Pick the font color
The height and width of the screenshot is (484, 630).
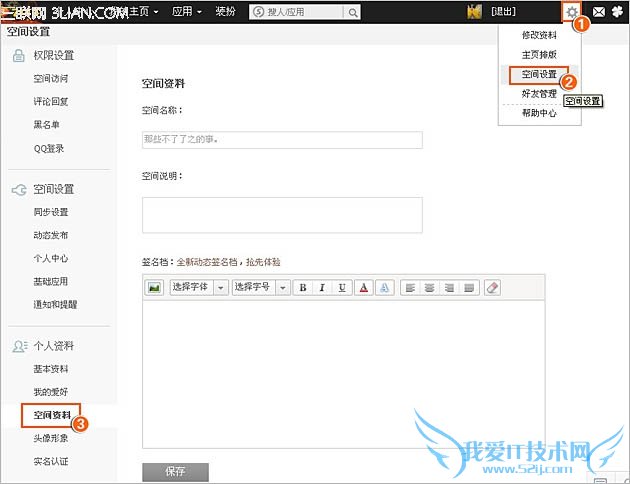[364, 288]
